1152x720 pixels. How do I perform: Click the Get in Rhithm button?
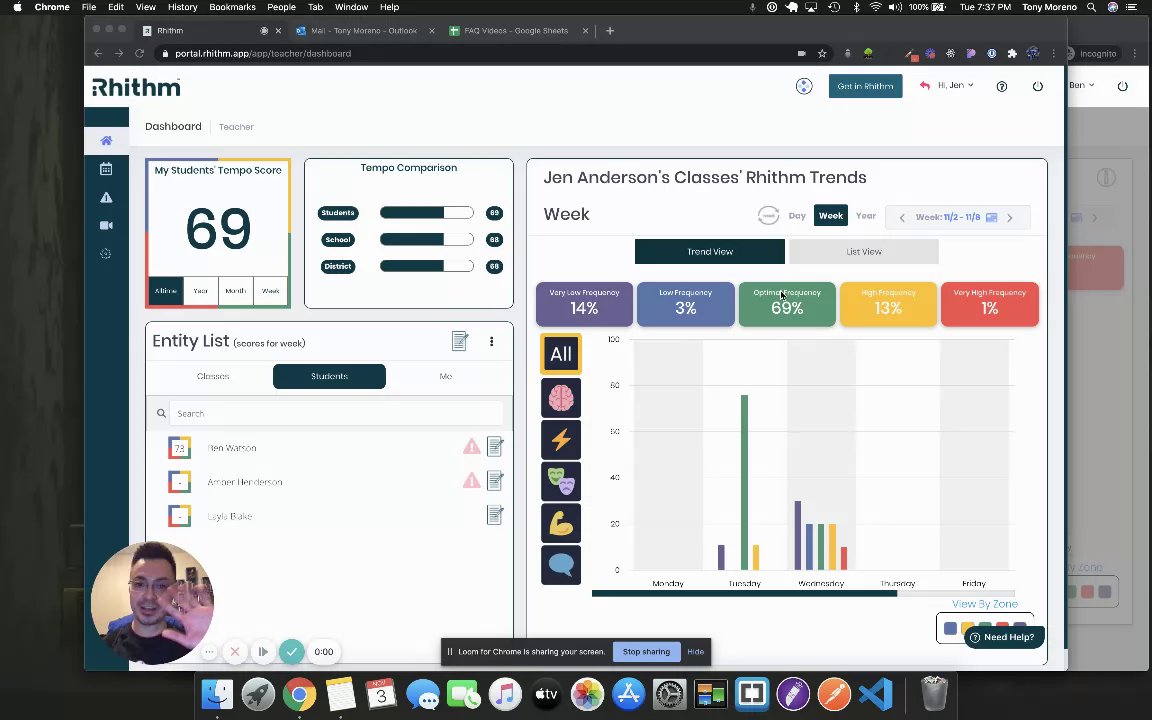coord(865,86)
